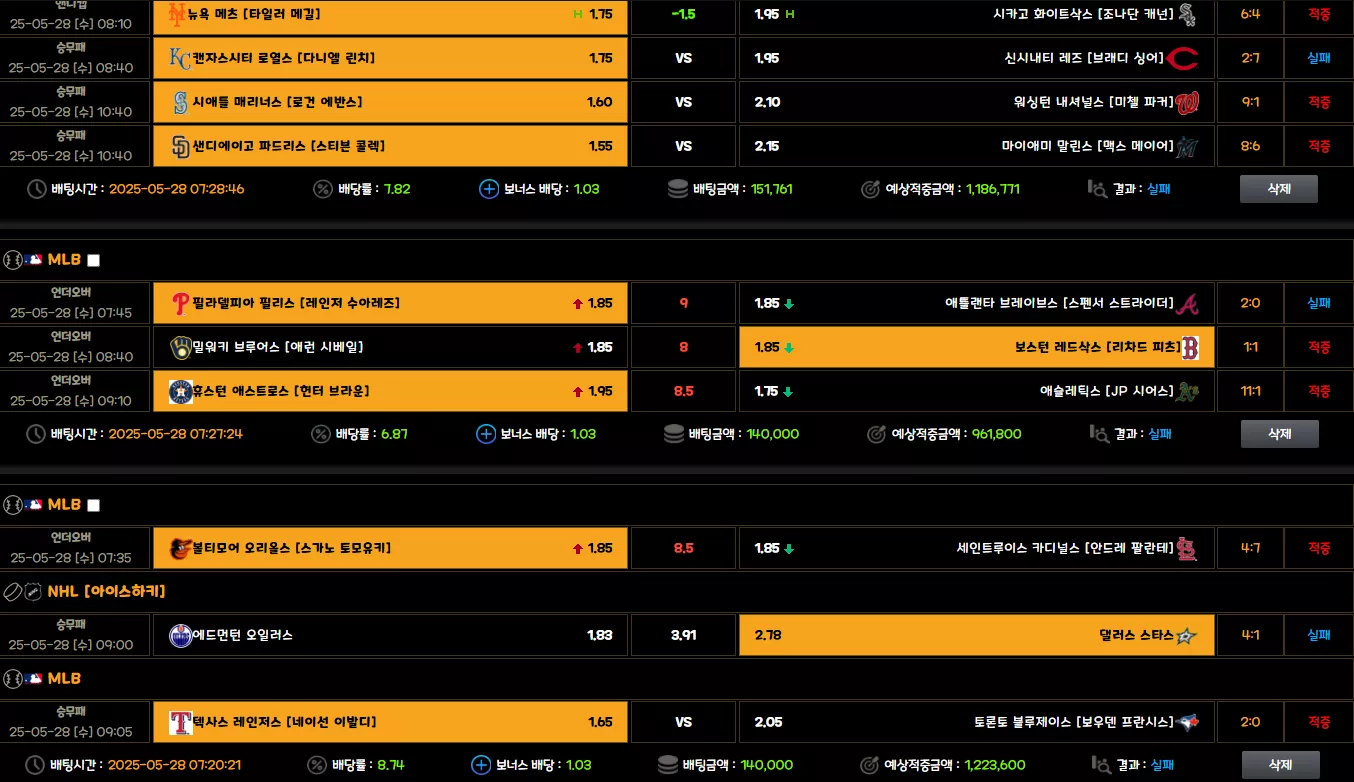Click the green down arrow in Athletics row
The image size is (1354, 782).
coord(788,392)
